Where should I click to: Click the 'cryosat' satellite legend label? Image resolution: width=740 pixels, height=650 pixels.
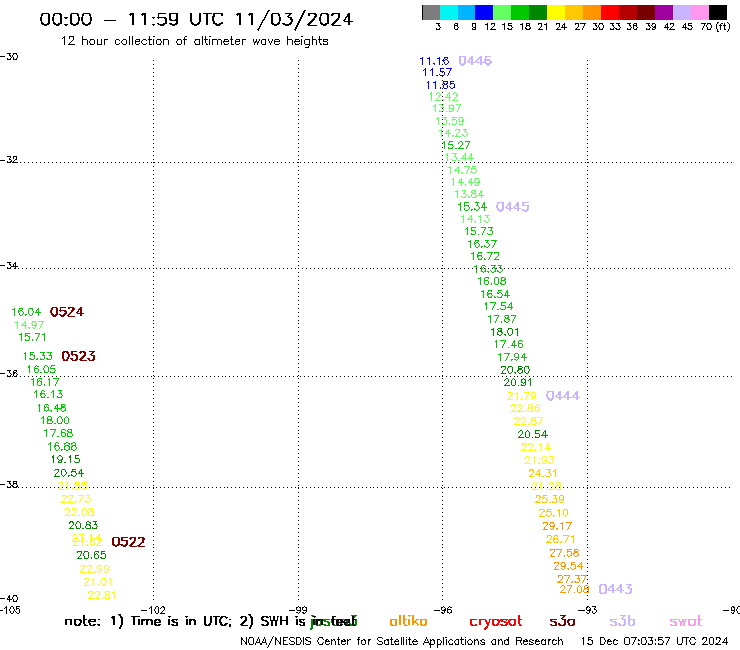496,622
